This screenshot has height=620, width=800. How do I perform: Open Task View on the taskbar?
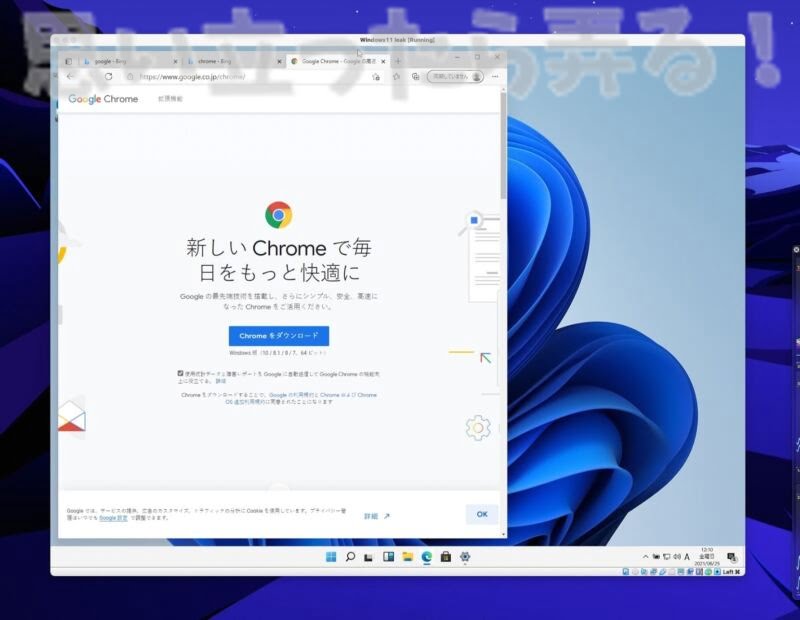coord(368,557)
